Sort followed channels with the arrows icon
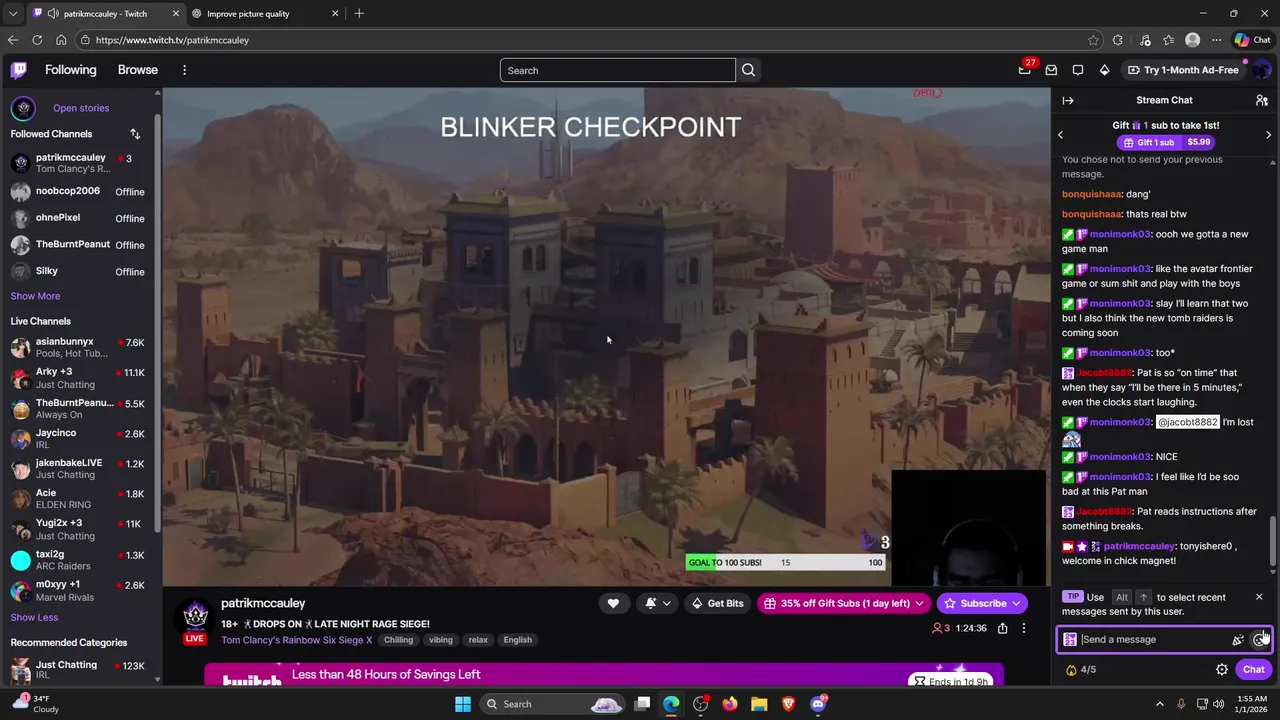This screenshot has width=1280, height=720. [135, 134]
